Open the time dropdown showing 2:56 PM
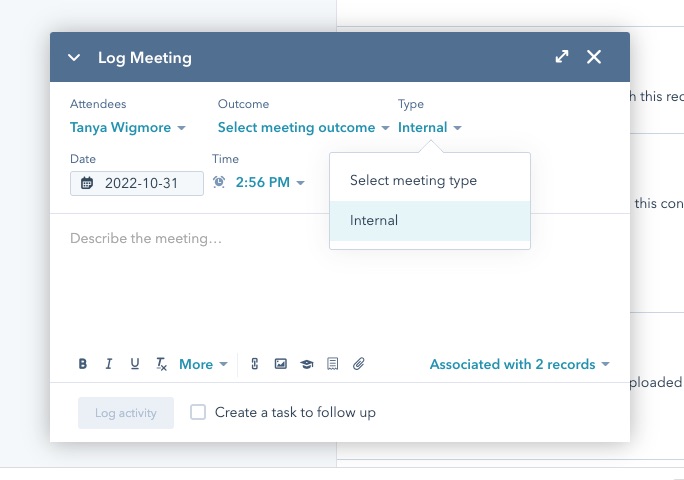Image resolution: width=684 pixels, height=480 pixels. pos(269,183)
